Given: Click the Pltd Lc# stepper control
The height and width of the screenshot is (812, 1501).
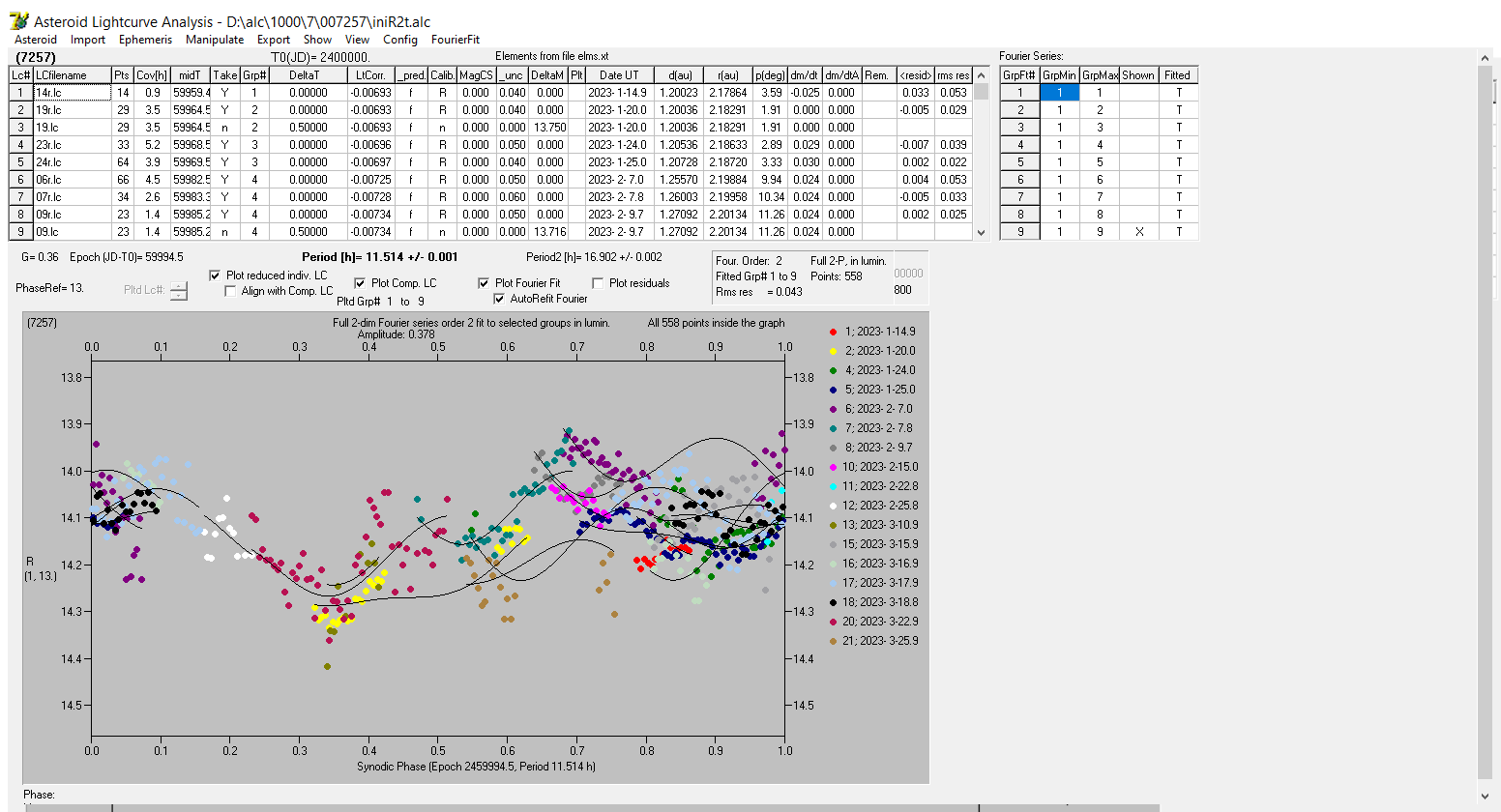Looking at the screenshot, I should click(179, 290).
